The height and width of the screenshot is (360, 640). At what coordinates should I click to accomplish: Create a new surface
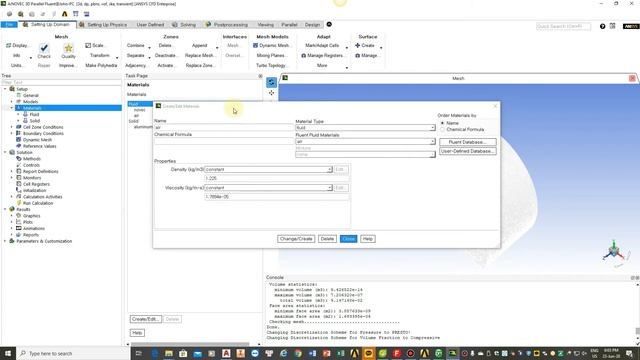point(365,45)
